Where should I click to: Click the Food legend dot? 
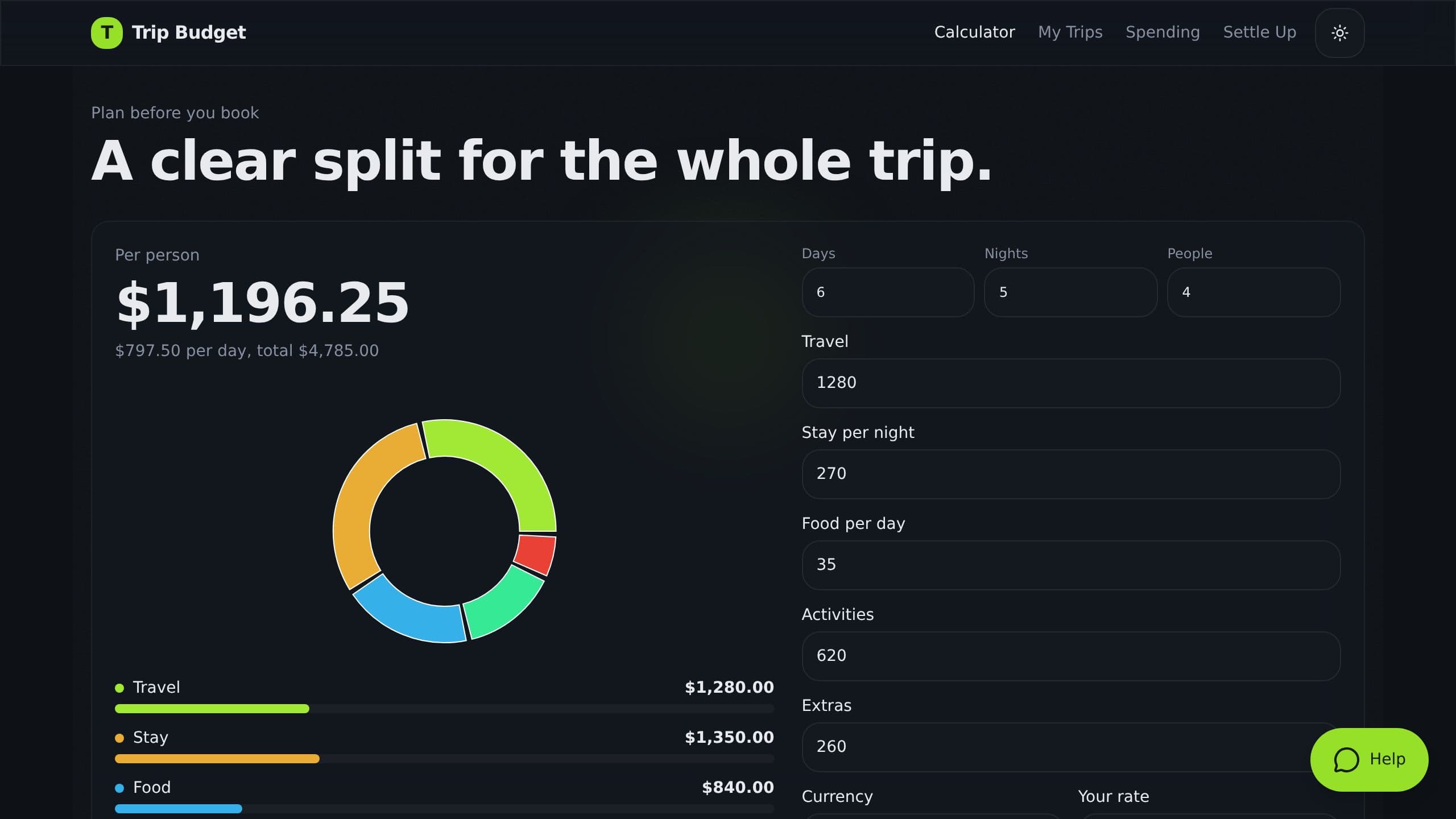coord(119,788)
